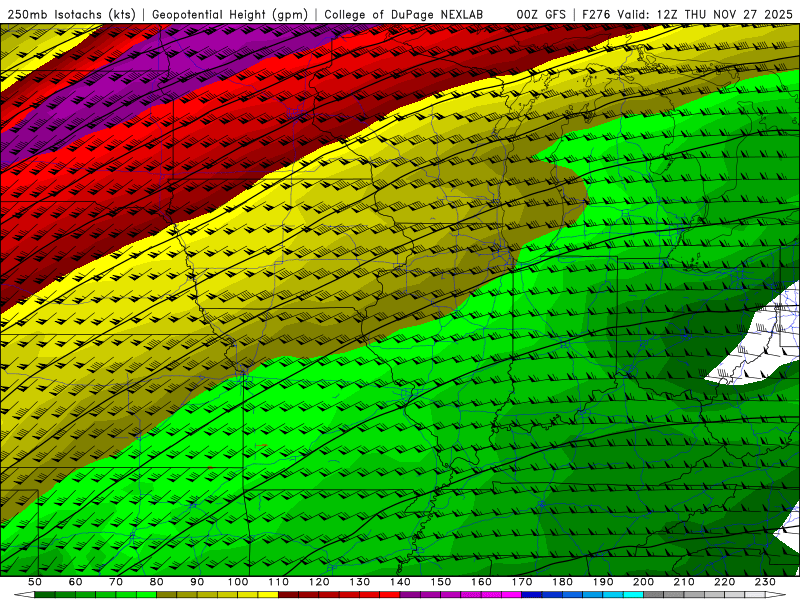This screenshot has width=800, height=600.
Task: Select the 140 knot legend number
Action: (x=400, y=582)
